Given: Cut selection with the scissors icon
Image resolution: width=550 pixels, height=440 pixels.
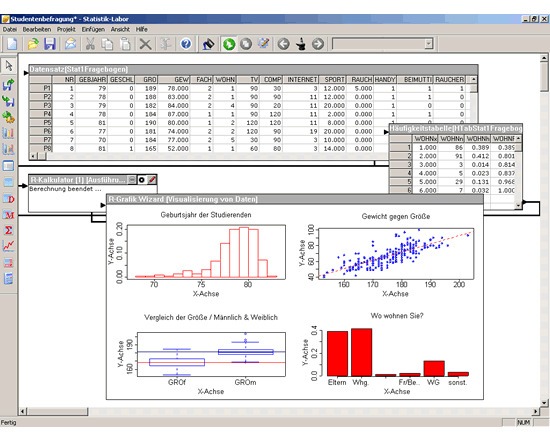Looking at the screenshot, I should (x=90, y=44).
